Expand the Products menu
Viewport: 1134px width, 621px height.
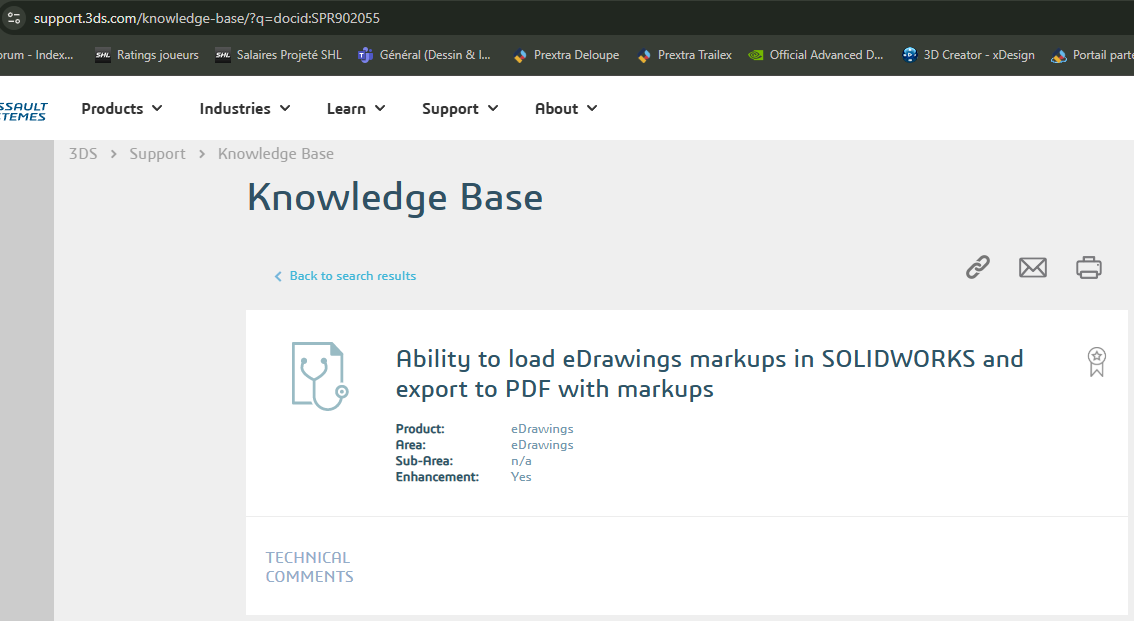point(122,108)
